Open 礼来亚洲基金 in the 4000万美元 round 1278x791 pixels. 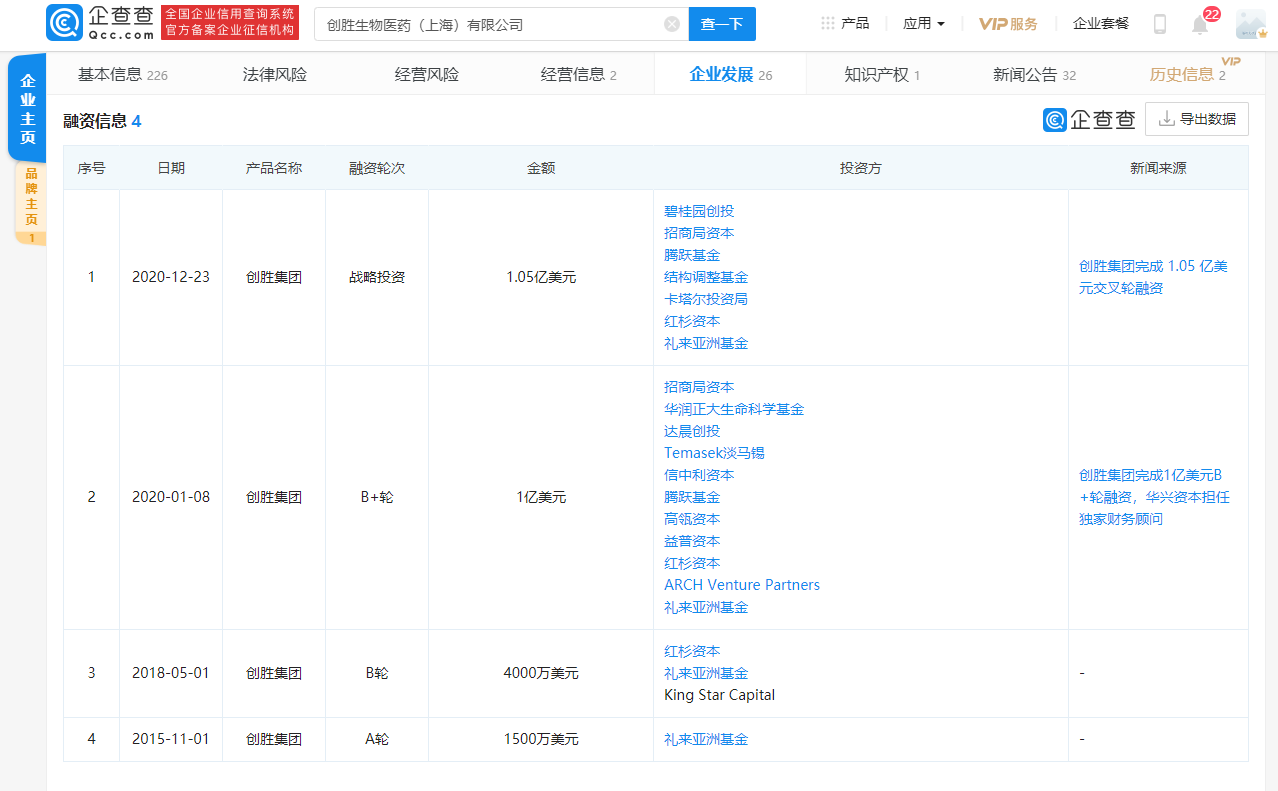[x=706, y=673]
